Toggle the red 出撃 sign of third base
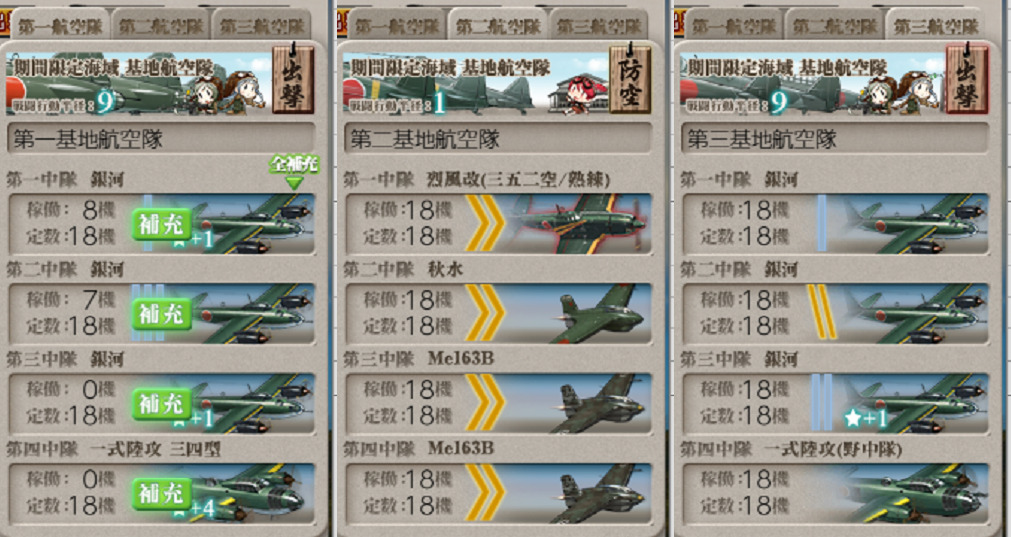Viewport: 1011px width, 537px height. [967, 79]
